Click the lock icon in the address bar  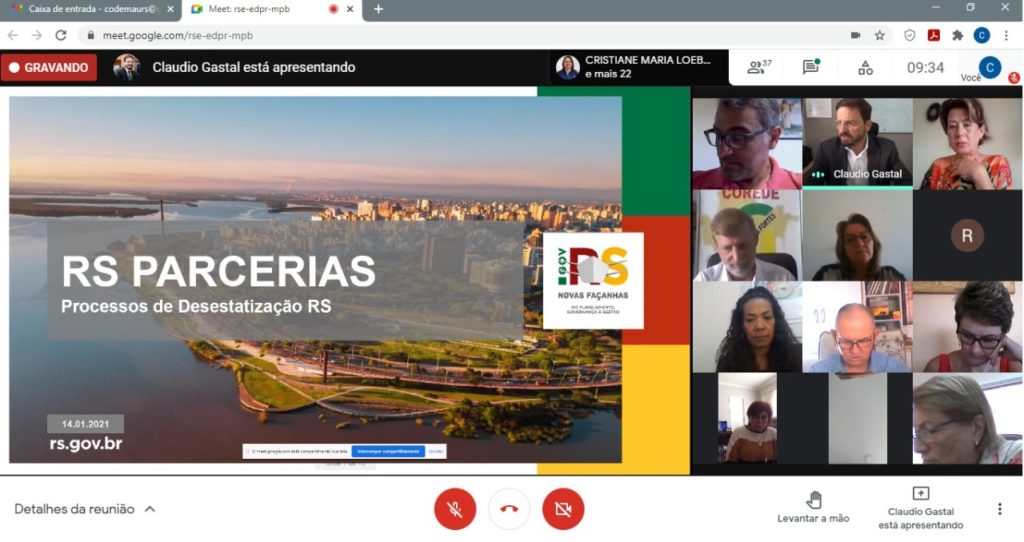[x=90, y=35]
